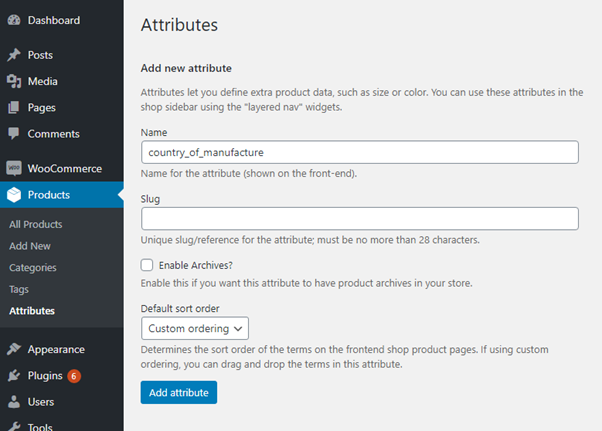Viewport: 602px width, 431px height.
Task: Focus the attribute Name input field
Action: (359, 152)
